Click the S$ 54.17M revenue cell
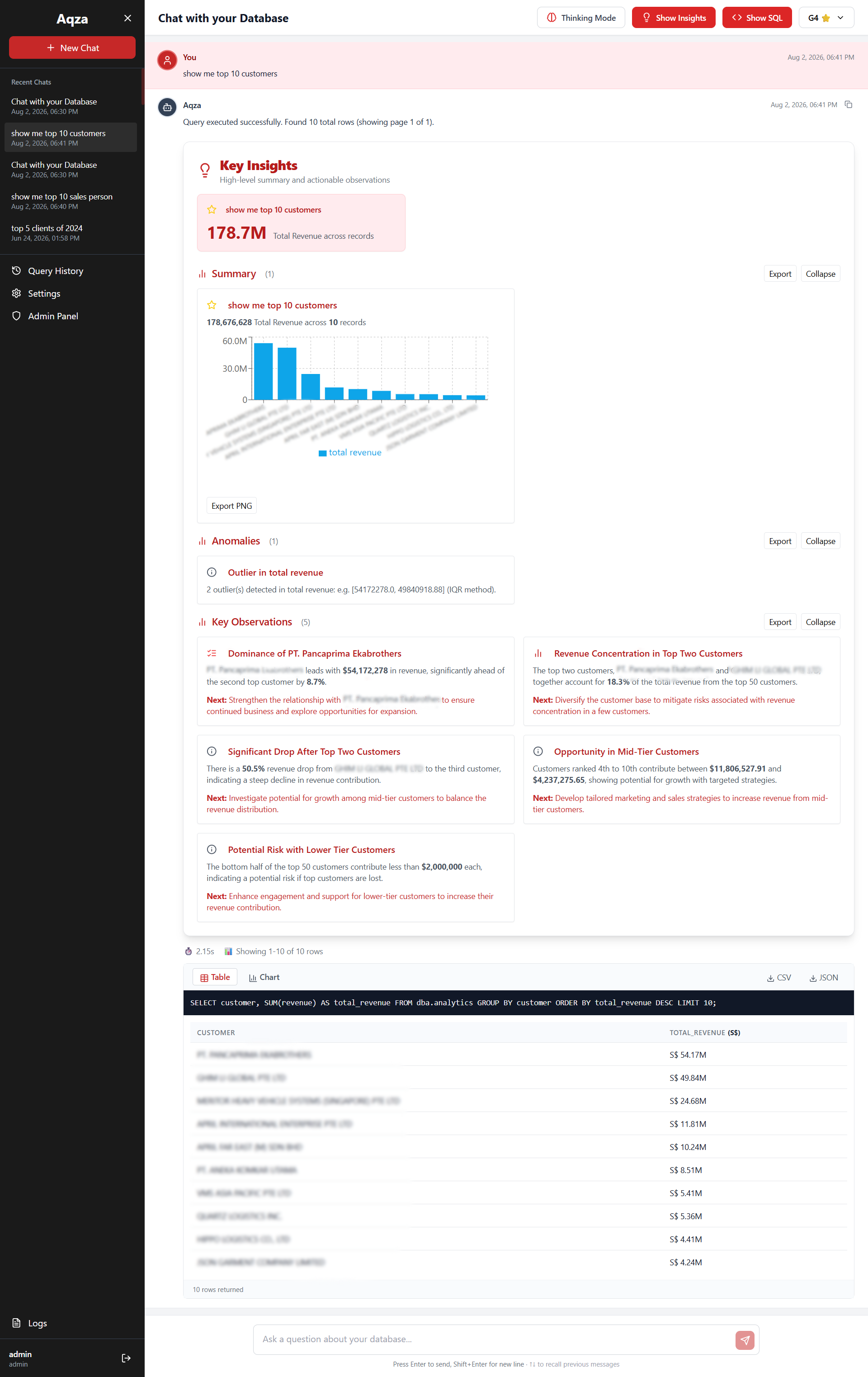The width and height of the screenshot is (868, 1377). (688, 1055)
